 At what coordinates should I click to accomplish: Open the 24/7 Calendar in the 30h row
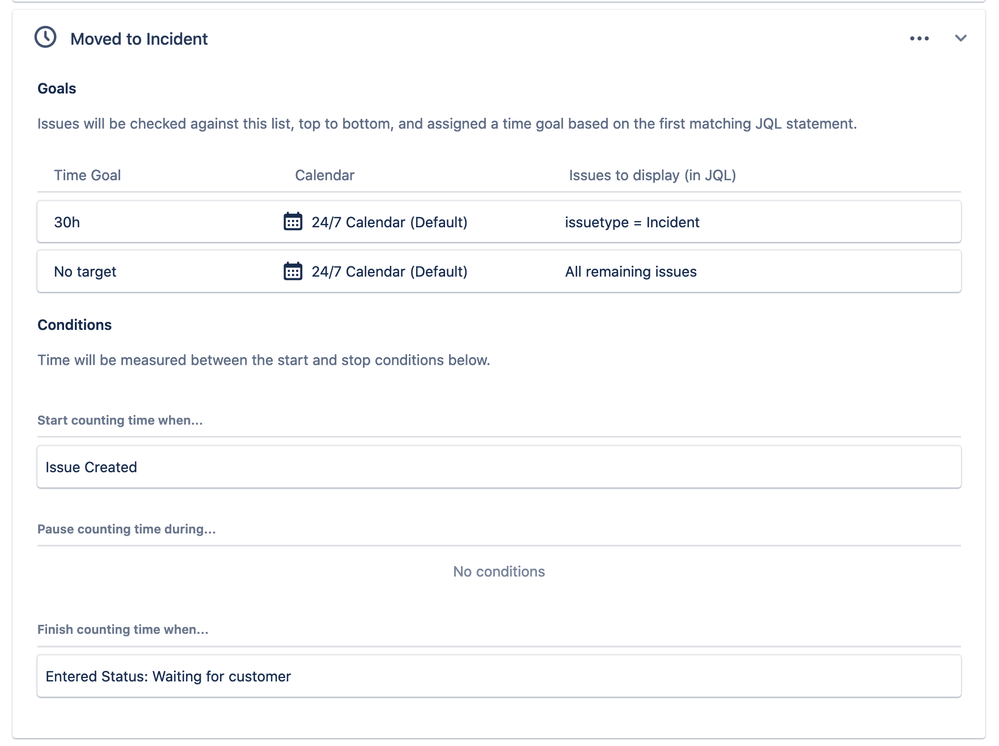pyautogui.click(x=389, y=222)
